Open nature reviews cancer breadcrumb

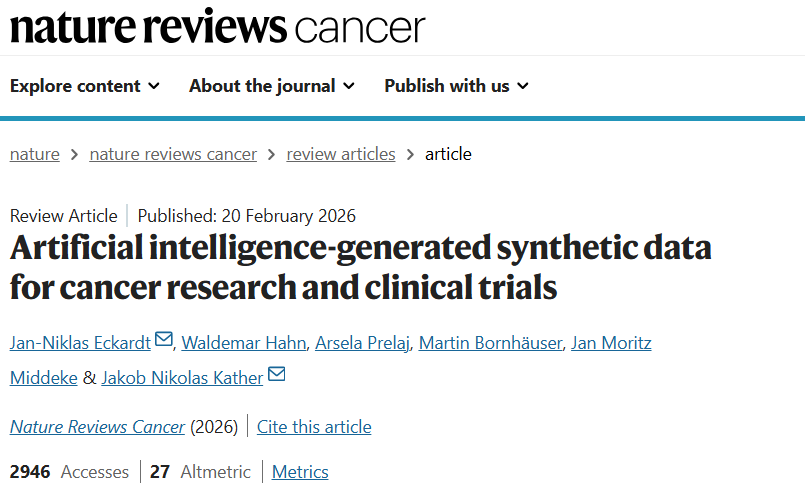tap(173, 154)
